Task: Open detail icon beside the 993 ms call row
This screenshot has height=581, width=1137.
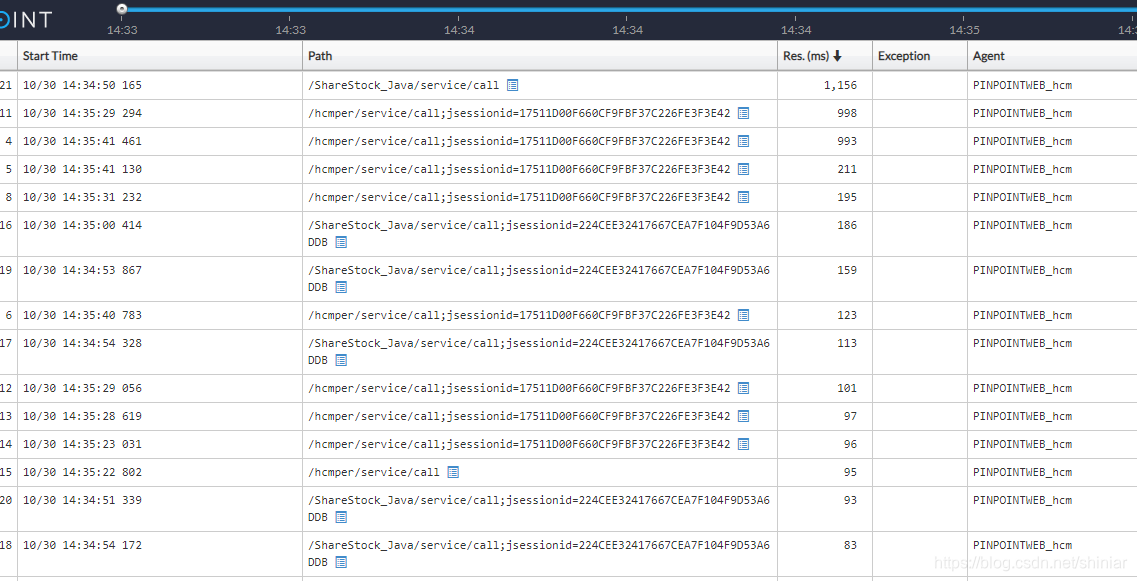Action: tap(742, 141)
